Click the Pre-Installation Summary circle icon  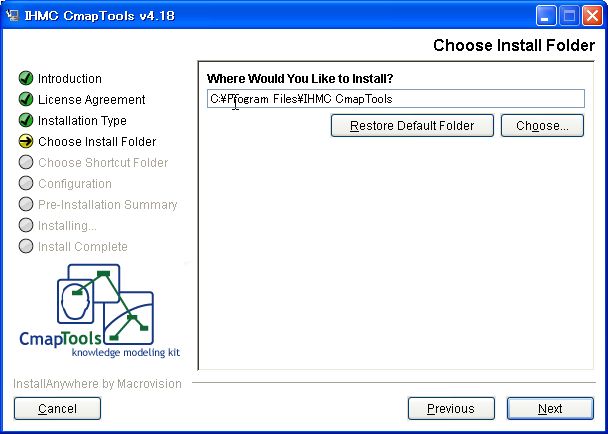pos(26,204)
